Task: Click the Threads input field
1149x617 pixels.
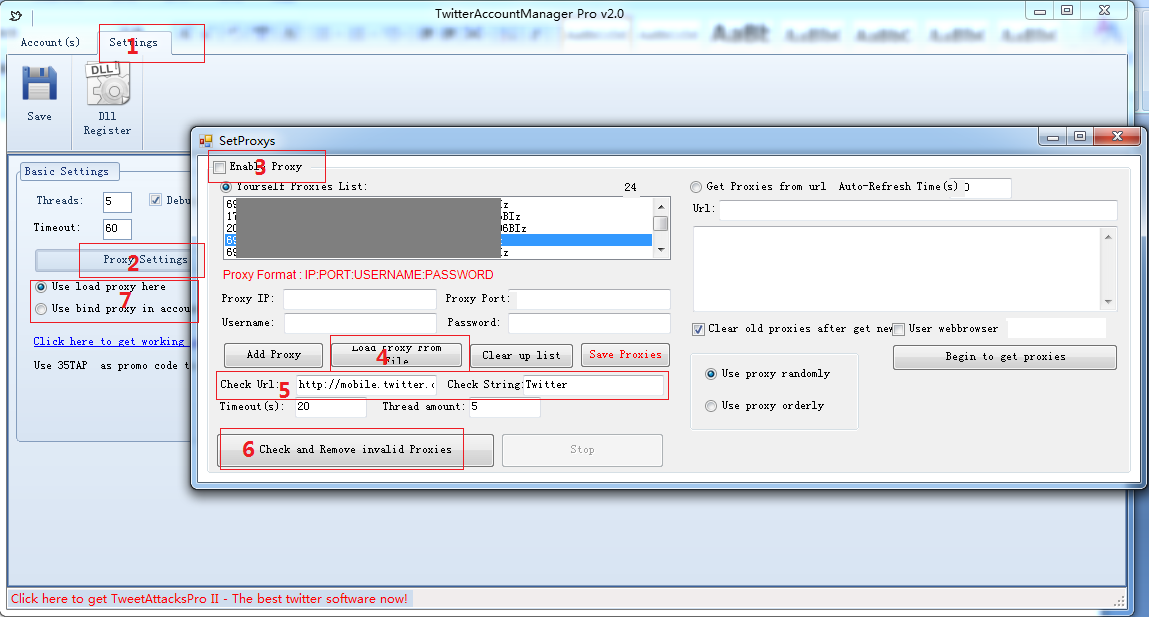Action: 117,202
